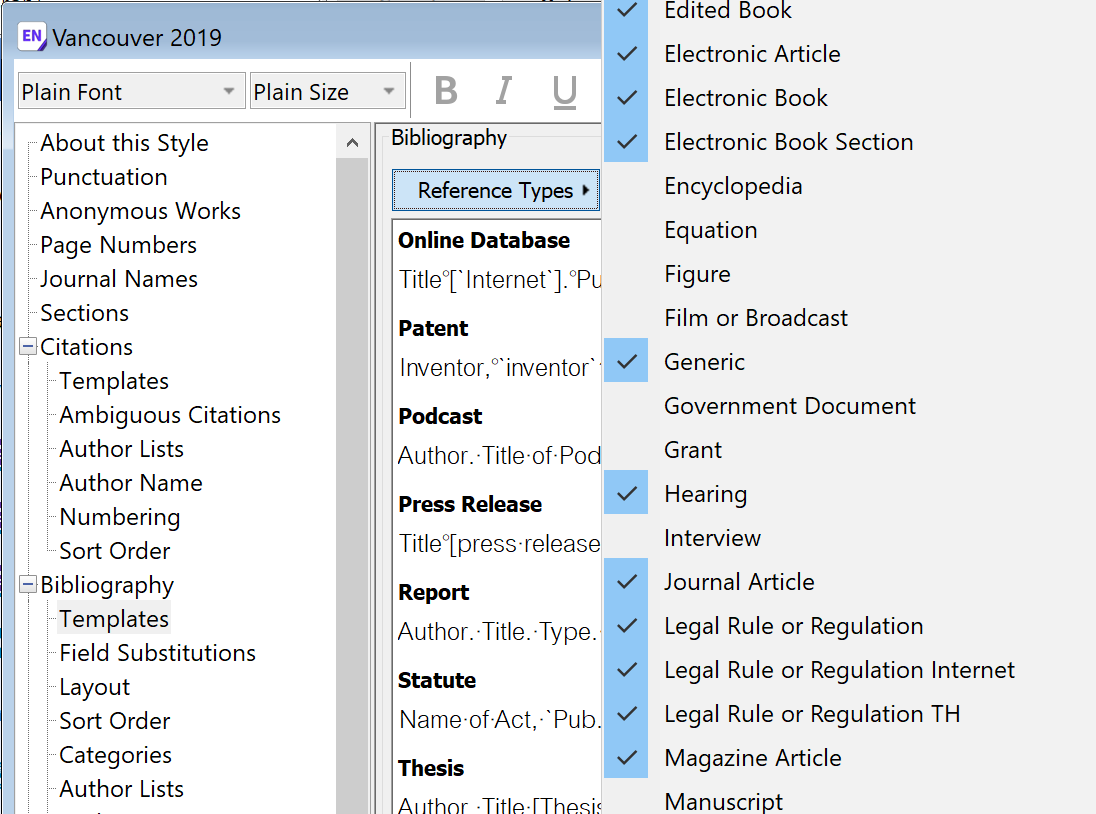Click in the Patent template field
The width and height of the screenshot is (1096, 814).
click(x=499, y=368)
